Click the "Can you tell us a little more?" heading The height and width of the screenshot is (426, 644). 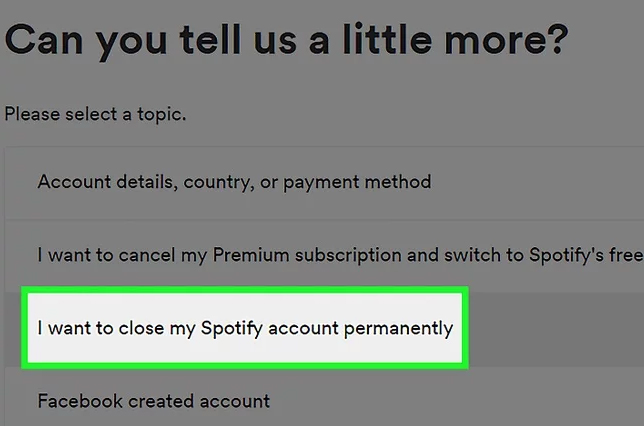point(287,42)
